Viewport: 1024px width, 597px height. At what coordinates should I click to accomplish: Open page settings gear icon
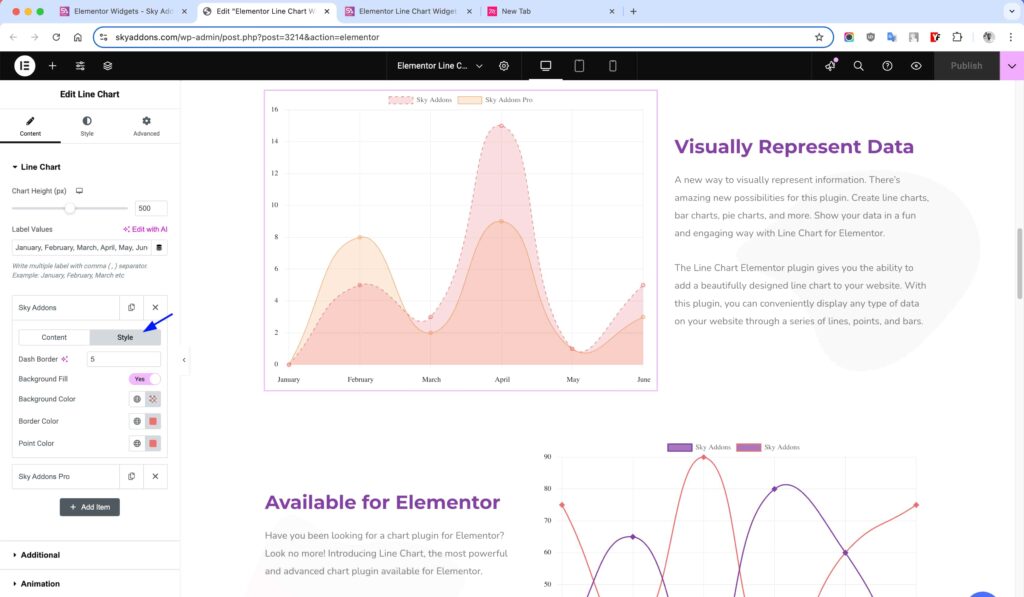[504, 66]
